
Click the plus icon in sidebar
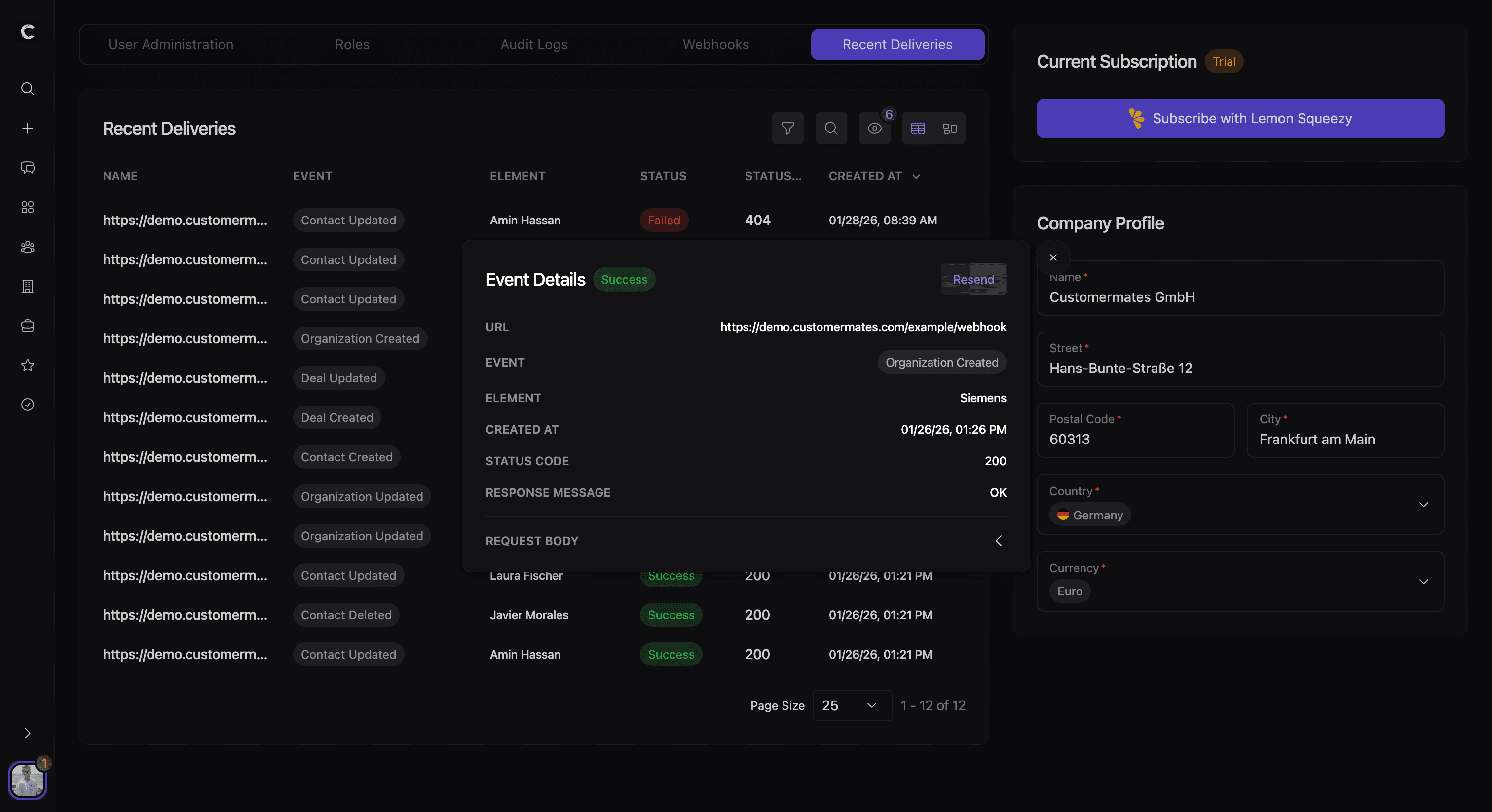(27, 128)
